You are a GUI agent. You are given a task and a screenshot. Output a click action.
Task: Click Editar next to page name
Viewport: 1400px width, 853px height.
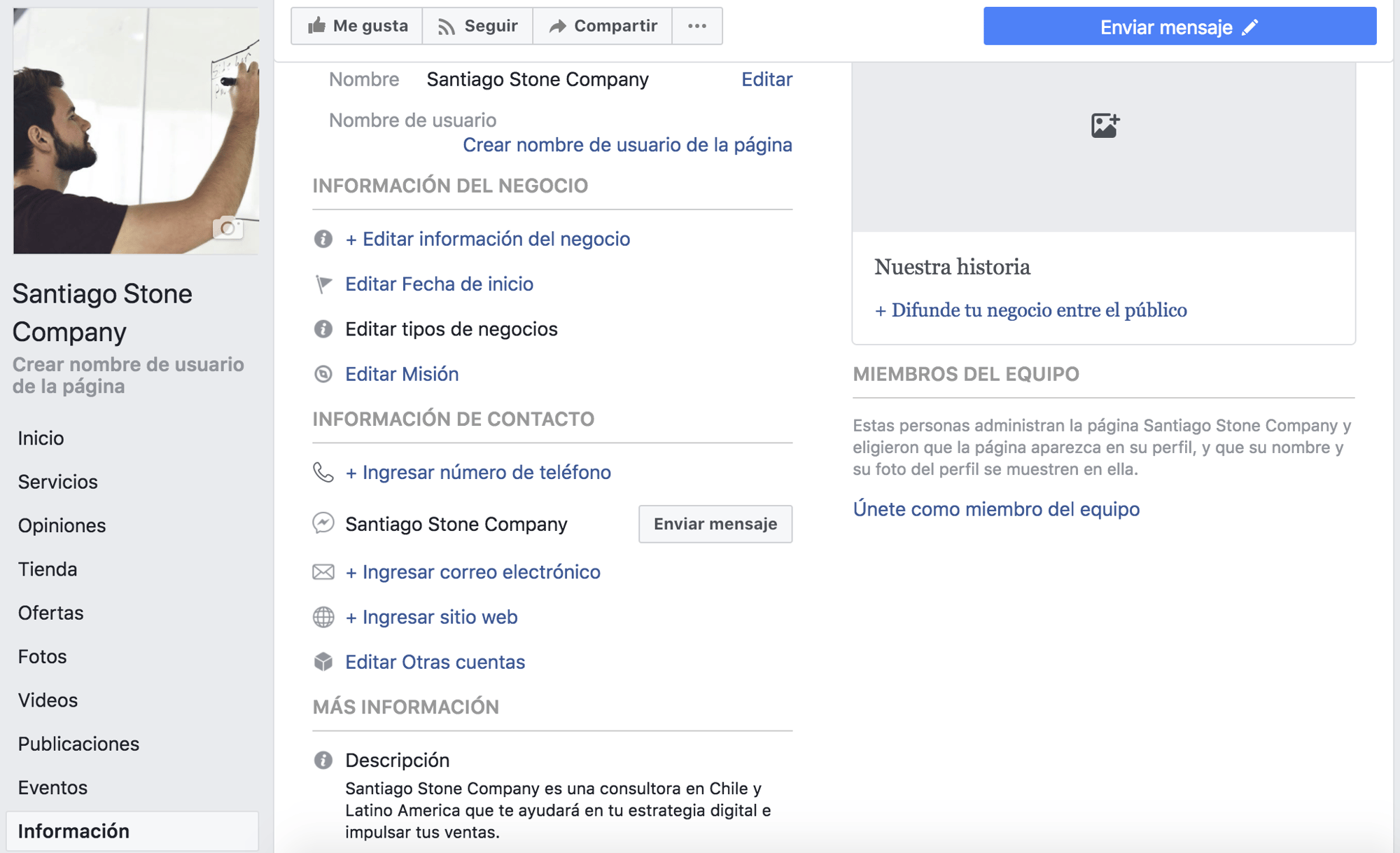click(x=766, y=79)
